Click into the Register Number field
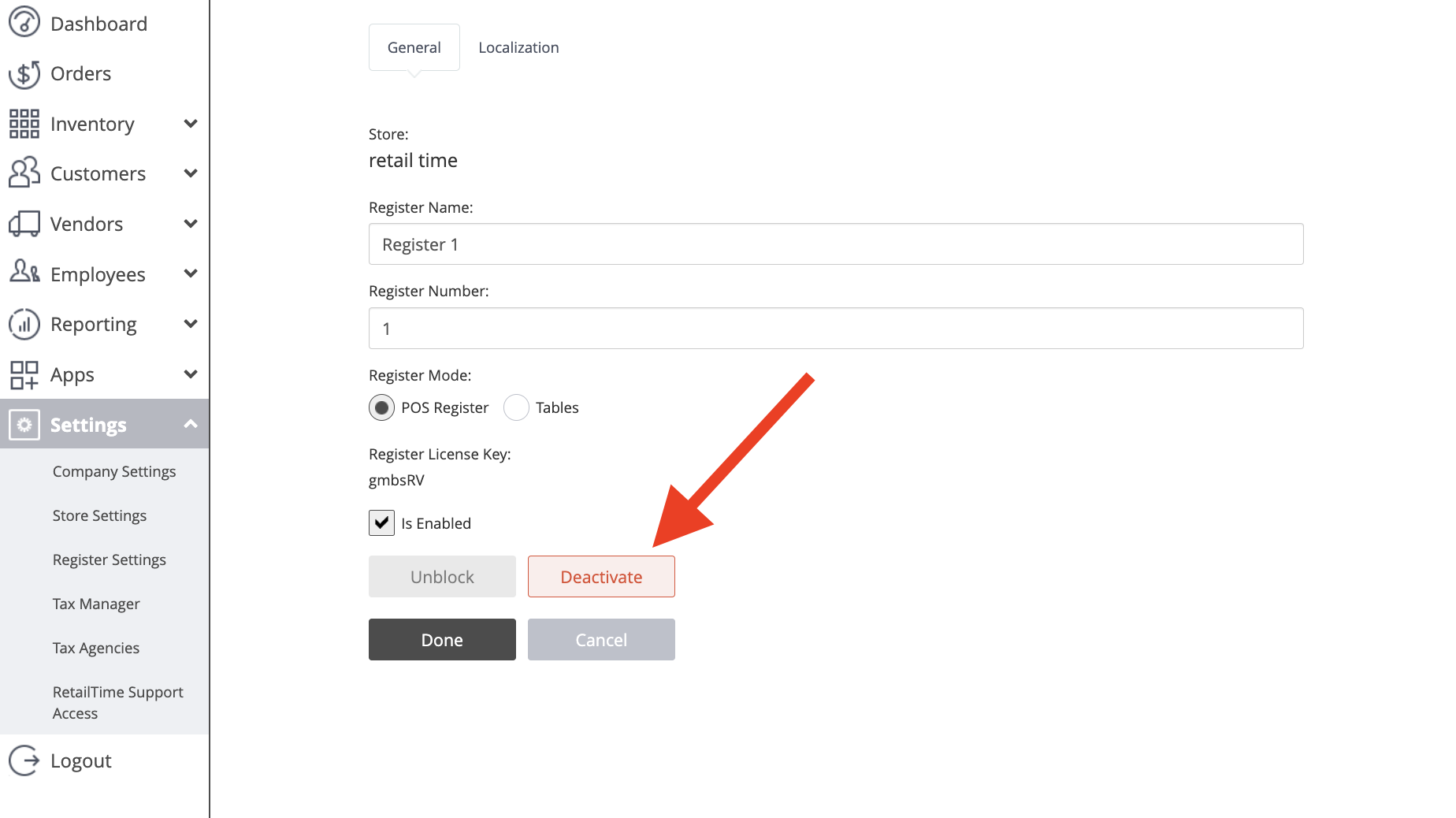Screen dimensions: 1456x818 836,329
